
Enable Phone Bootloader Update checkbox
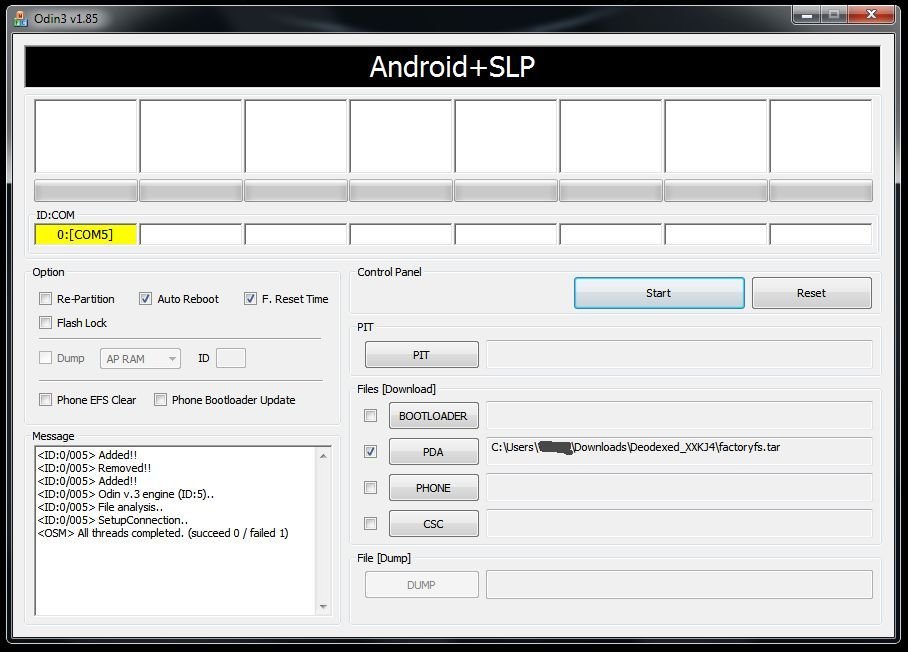[160, 400]
